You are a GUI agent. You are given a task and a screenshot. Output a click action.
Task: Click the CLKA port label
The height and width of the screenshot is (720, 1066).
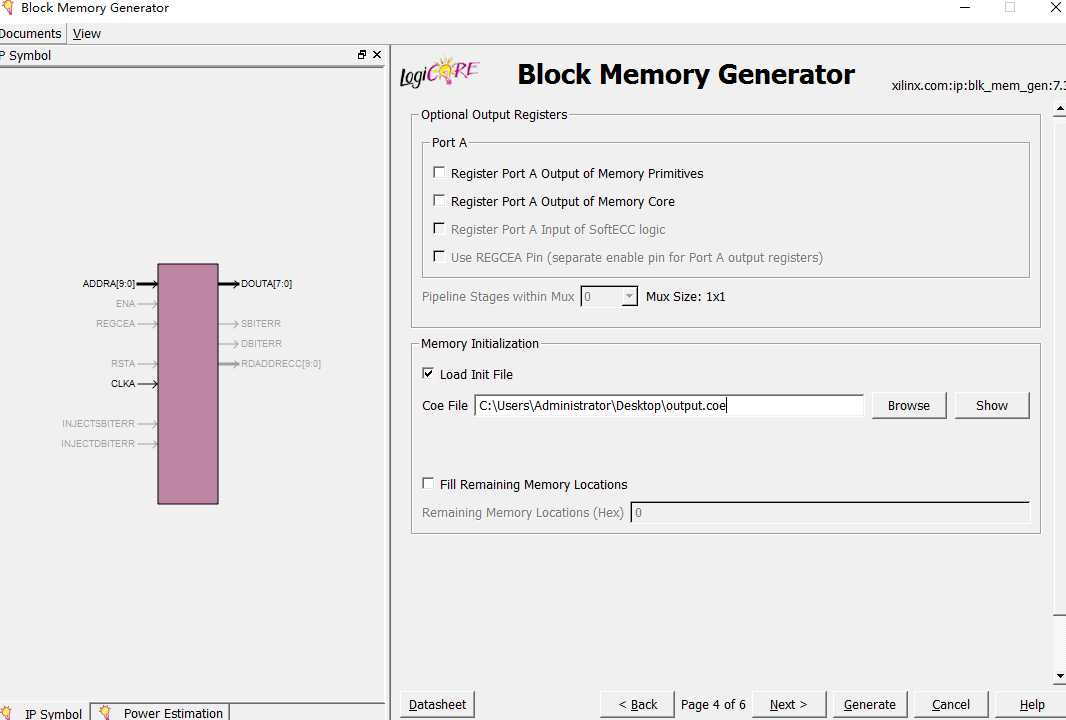coord(123,383)
